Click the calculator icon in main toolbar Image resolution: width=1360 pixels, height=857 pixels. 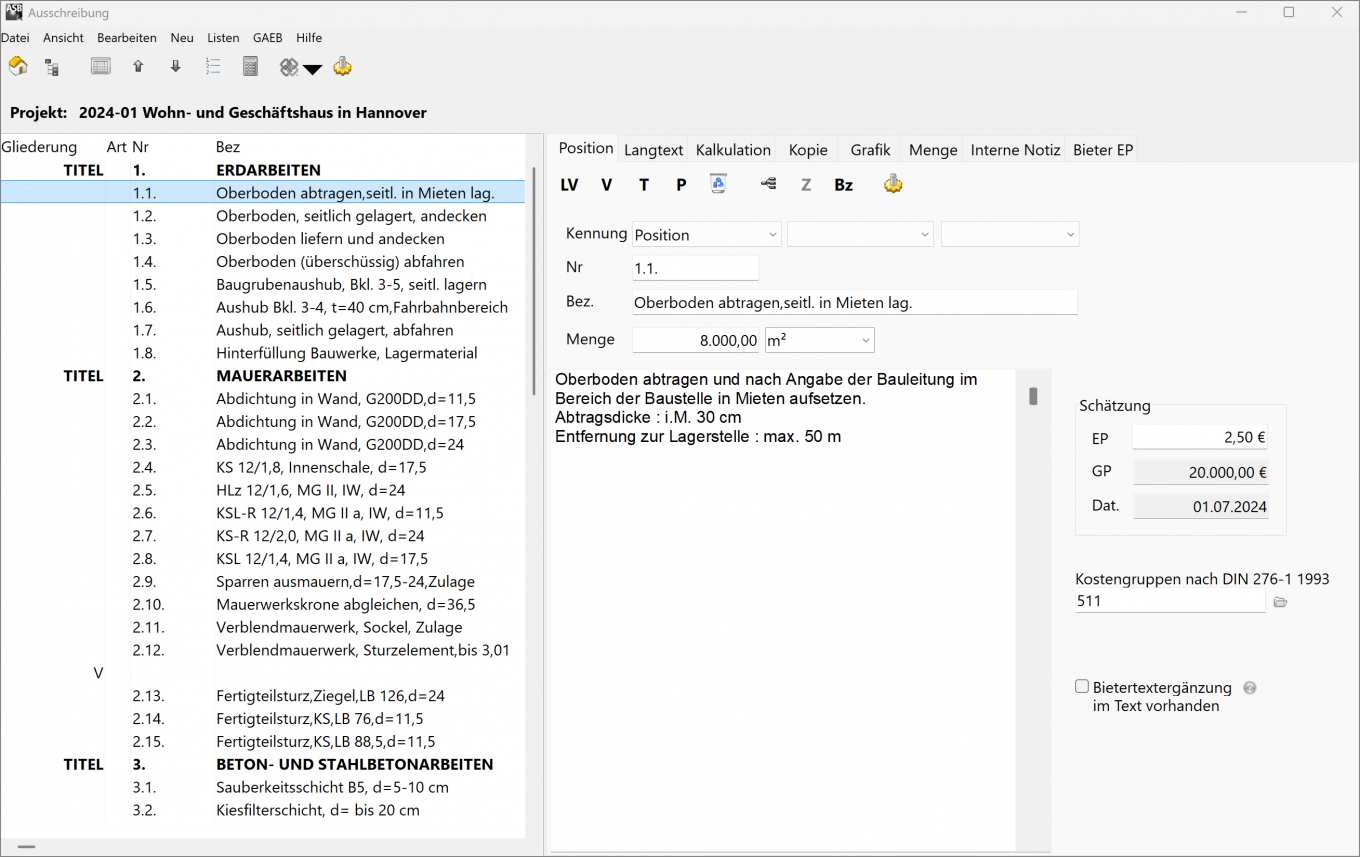(250, 67)
